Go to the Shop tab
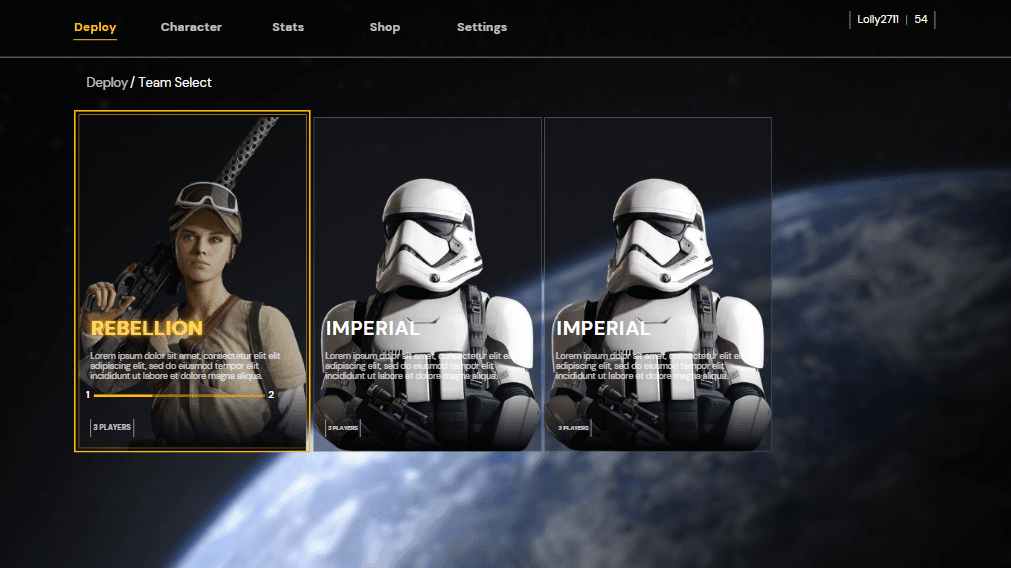Image resolution: width=1011 pixels, height=568 pixels. (x=384, y=27)
